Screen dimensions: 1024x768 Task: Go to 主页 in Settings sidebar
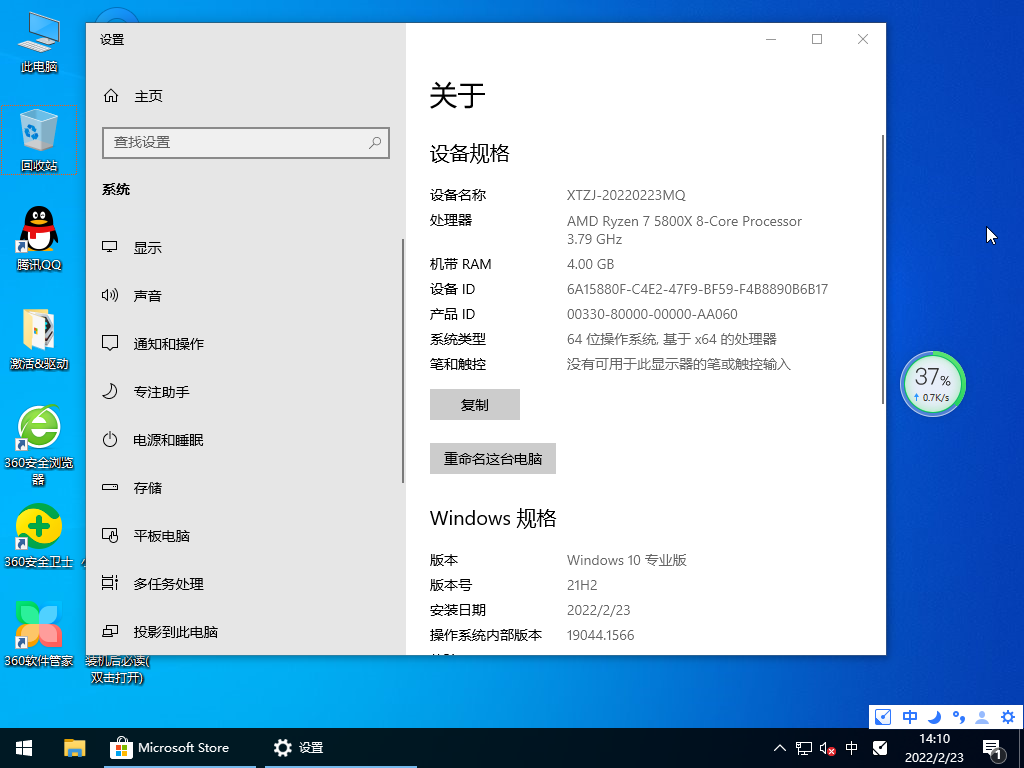click(x=142, y=95)
